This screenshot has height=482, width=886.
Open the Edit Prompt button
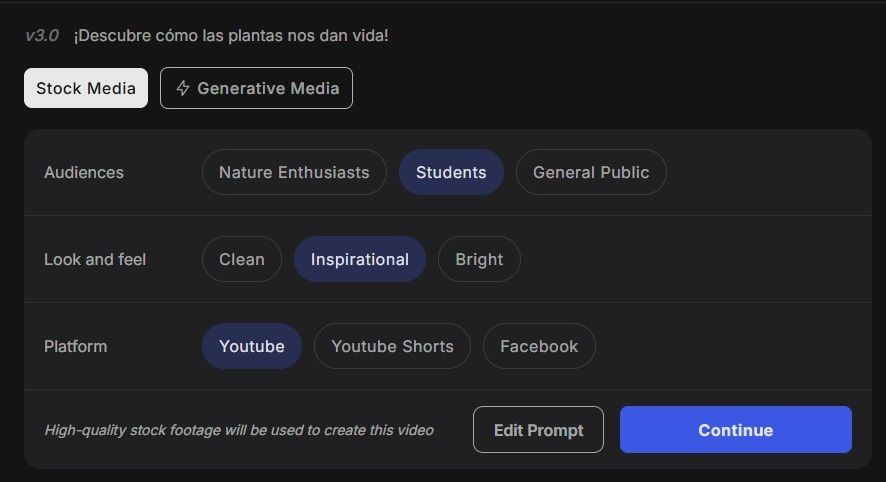[x=538, y=430]
